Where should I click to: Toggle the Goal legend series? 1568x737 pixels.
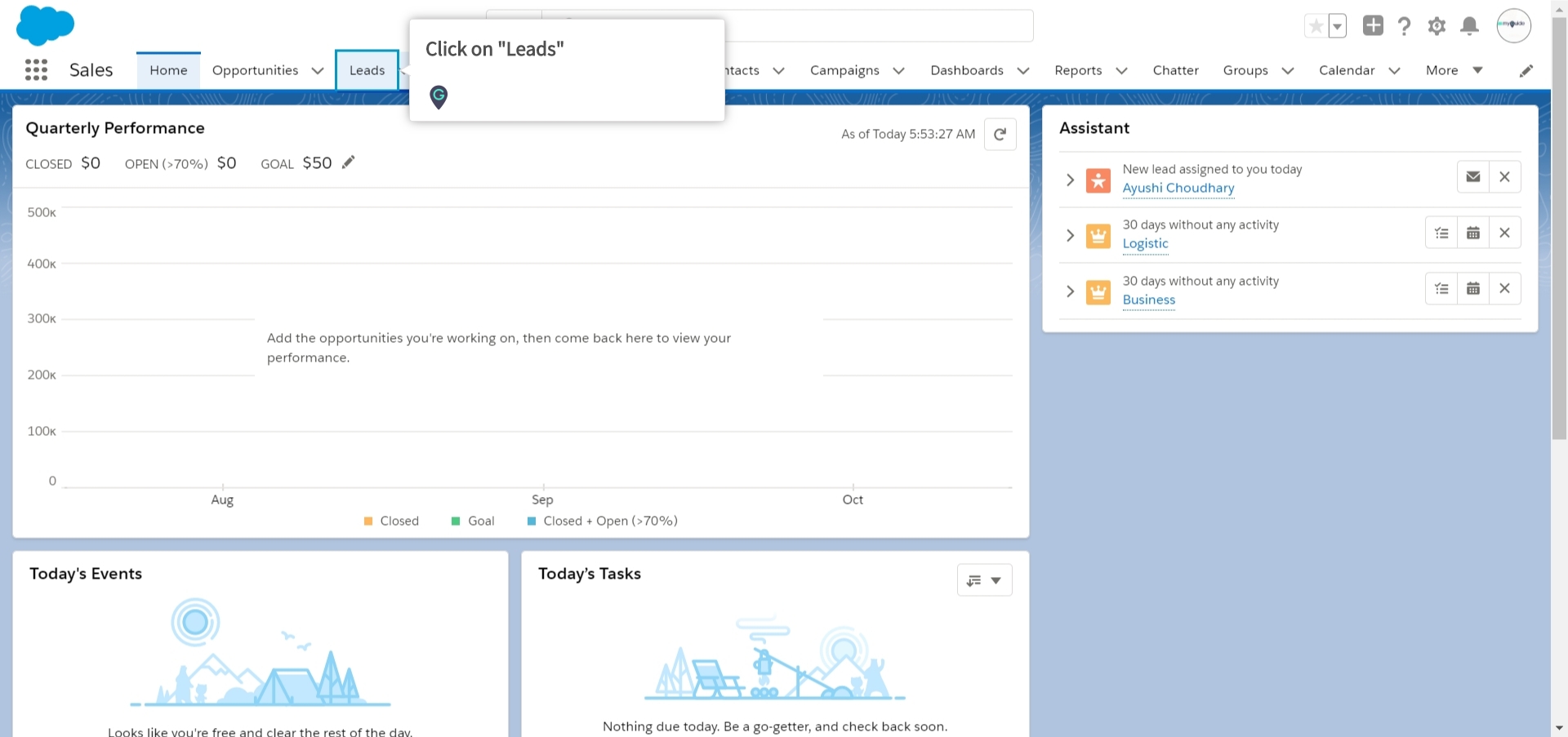point(473,521)
